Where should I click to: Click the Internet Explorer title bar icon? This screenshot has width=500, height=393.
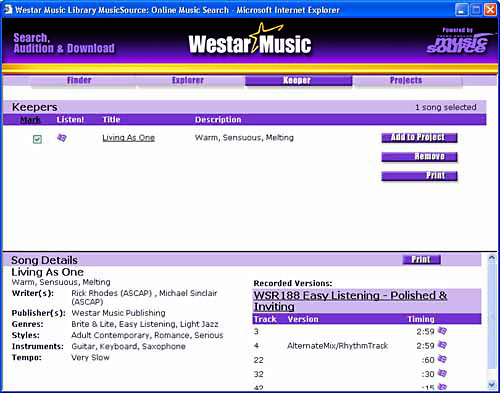coord(7,10)
